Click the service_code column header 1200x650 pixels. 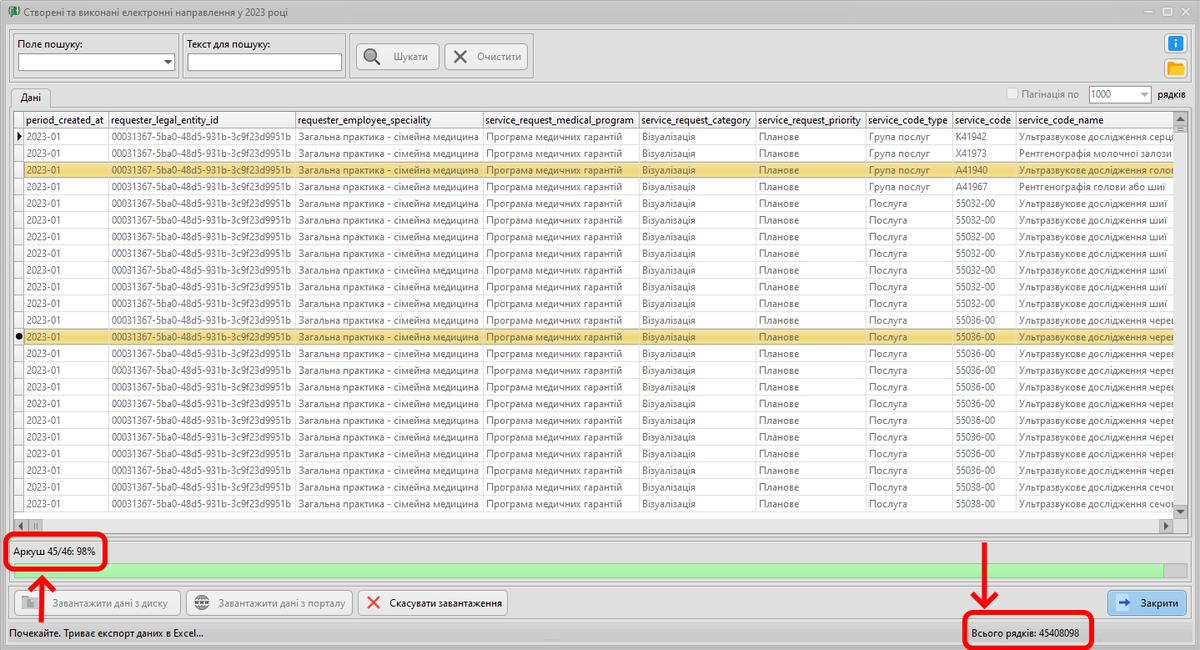(984, 120)
